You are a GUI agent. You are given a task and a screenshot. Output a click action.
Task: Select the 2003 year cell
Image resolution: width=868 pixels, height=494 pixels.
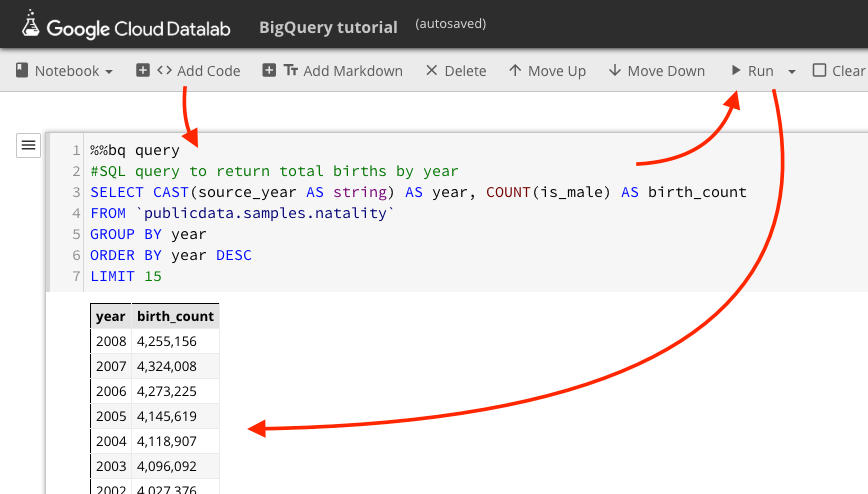pyautogui.click(x=111, y=466)
